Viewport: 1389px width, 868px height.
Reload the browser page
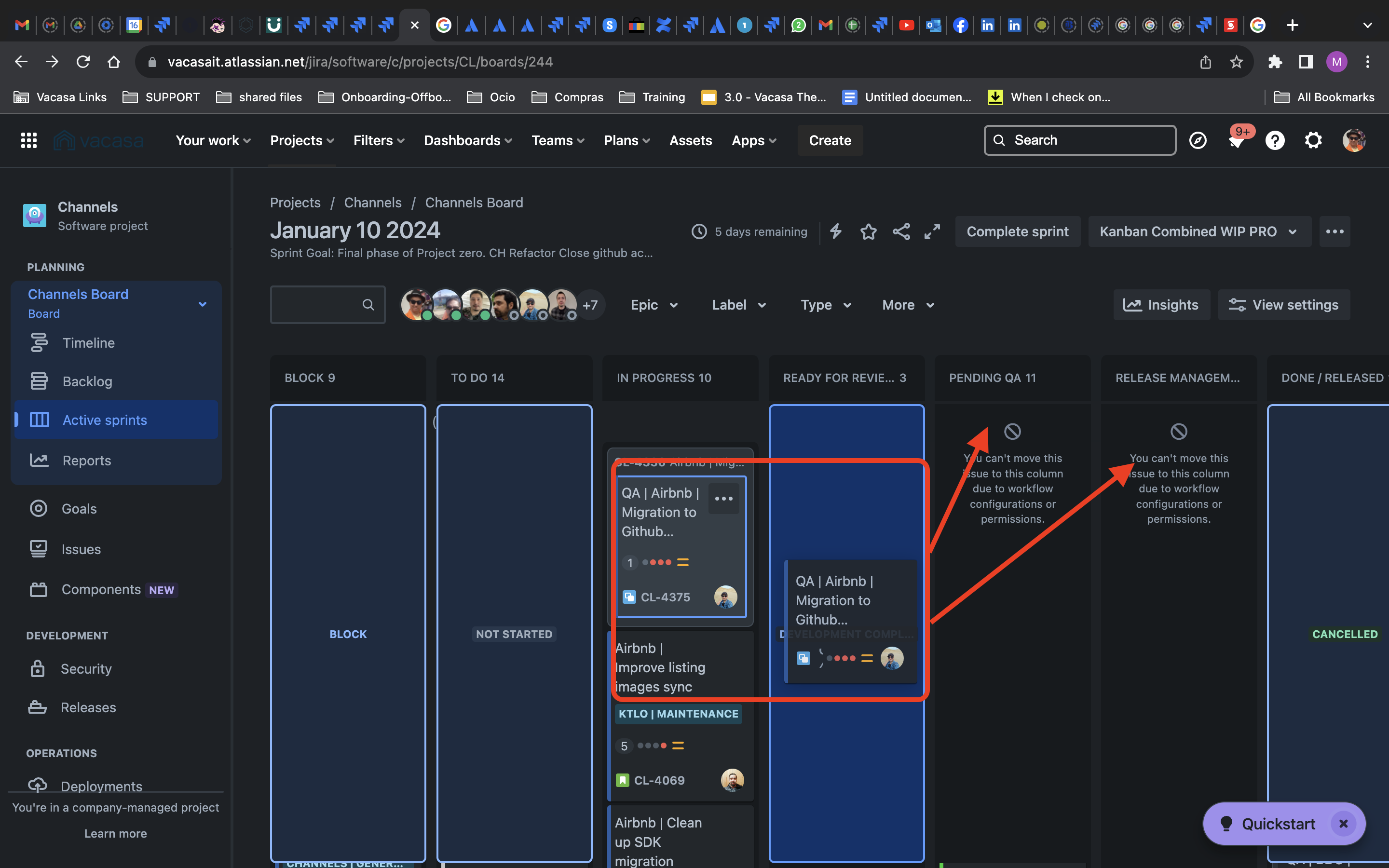(x=83, y=61)
